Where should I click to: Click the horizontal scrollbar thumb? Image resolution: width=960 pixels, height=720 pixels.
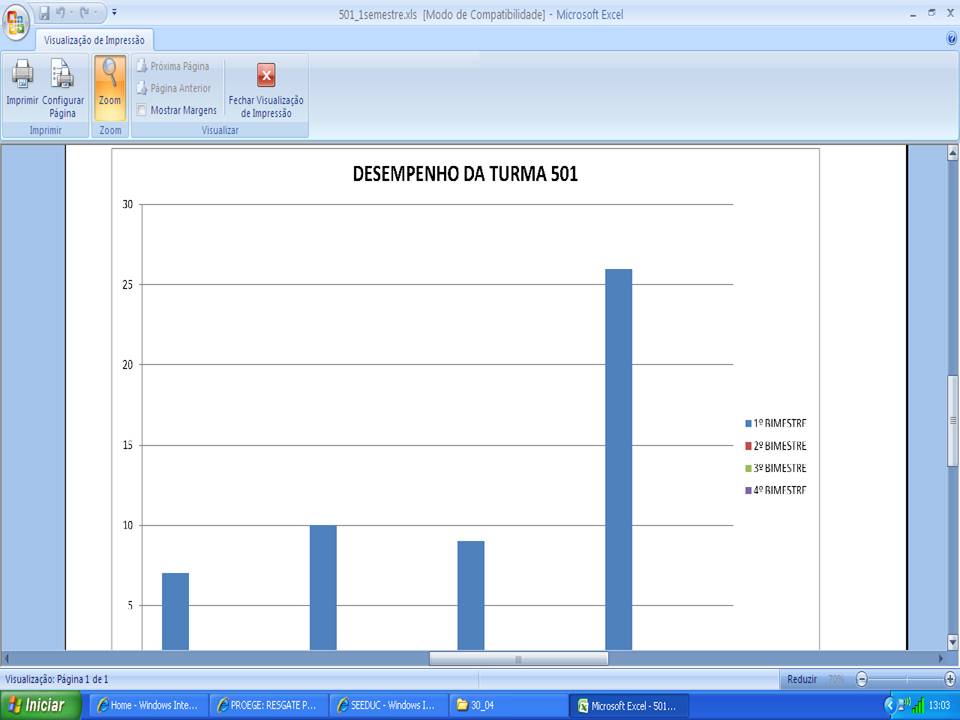point(519,659)
